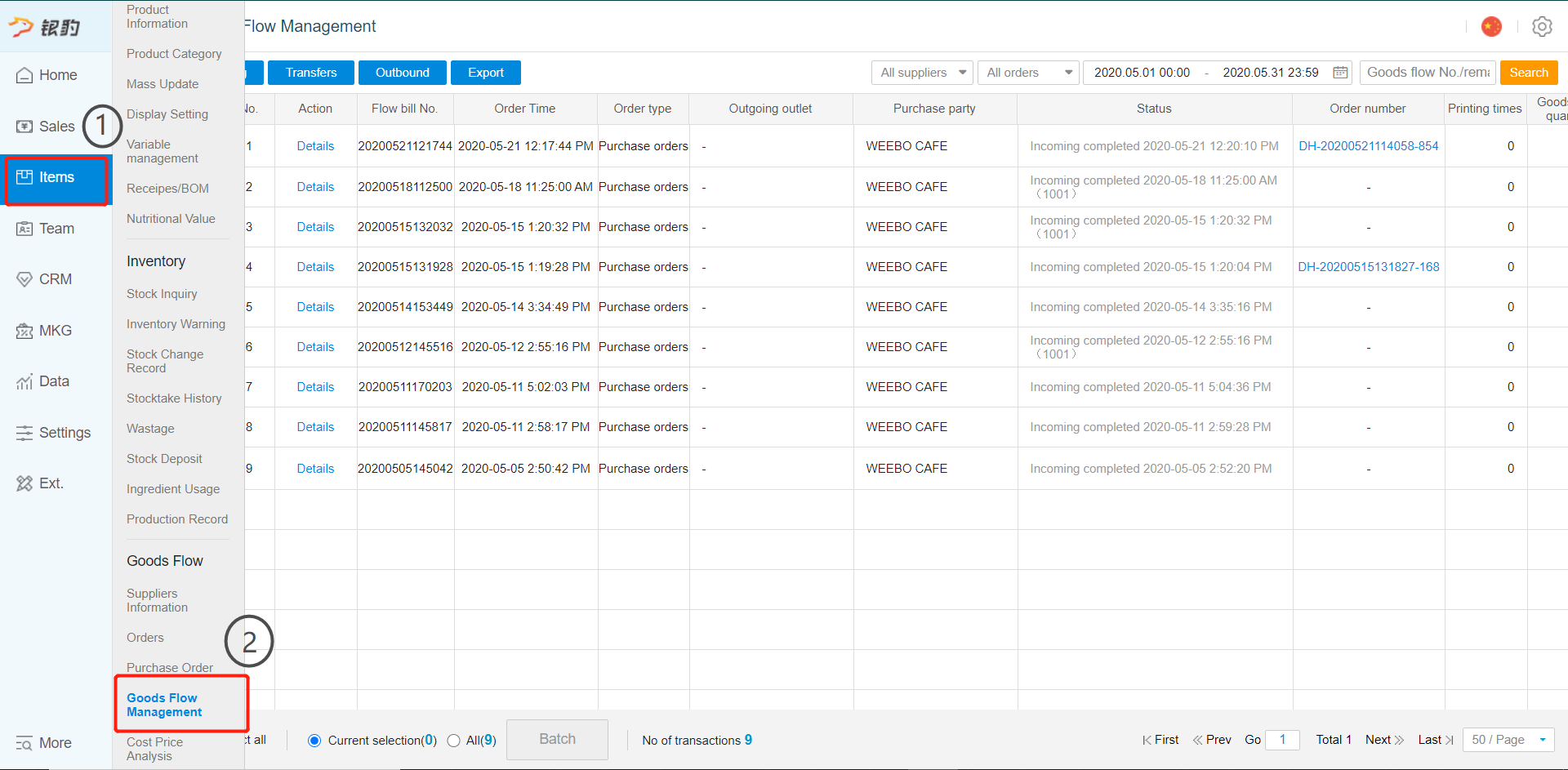Open the Team section icon
Image resolution: width=1568 pixels, height=770 pixels.
click(24, 229)
